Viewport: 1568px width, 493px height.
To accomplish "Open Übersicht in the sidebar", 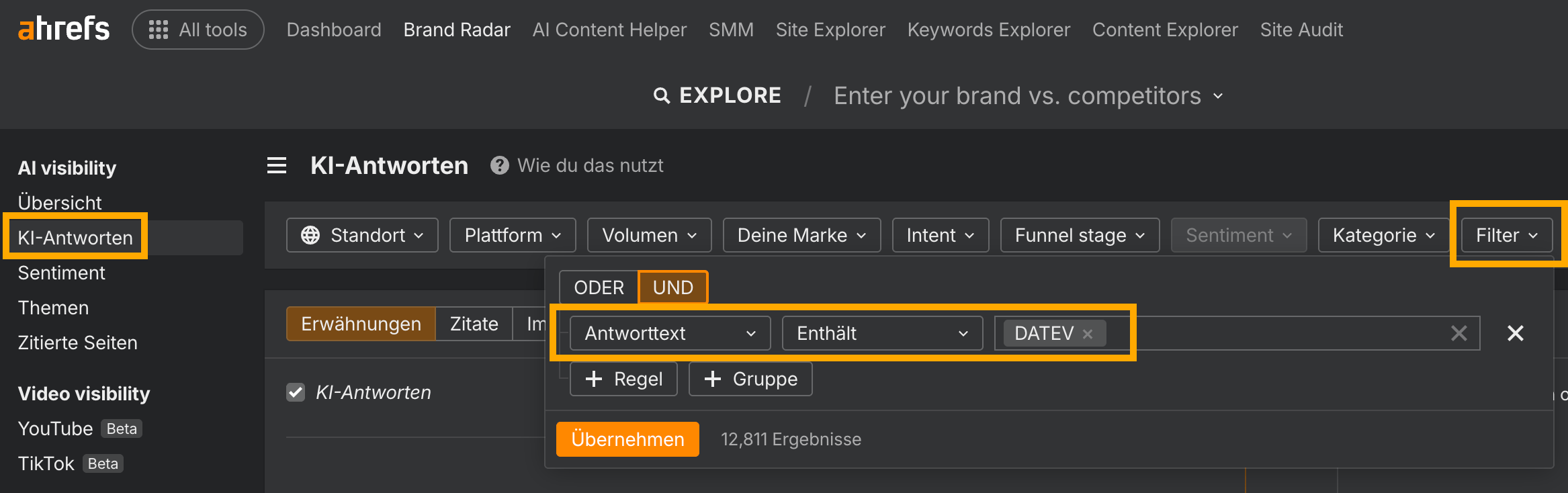I will coord(60,203).
